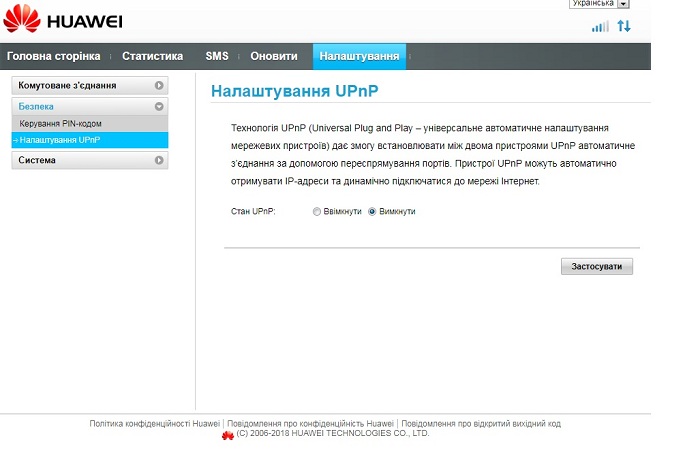Click the Комутоване з'єднання label

coord(67,85)
